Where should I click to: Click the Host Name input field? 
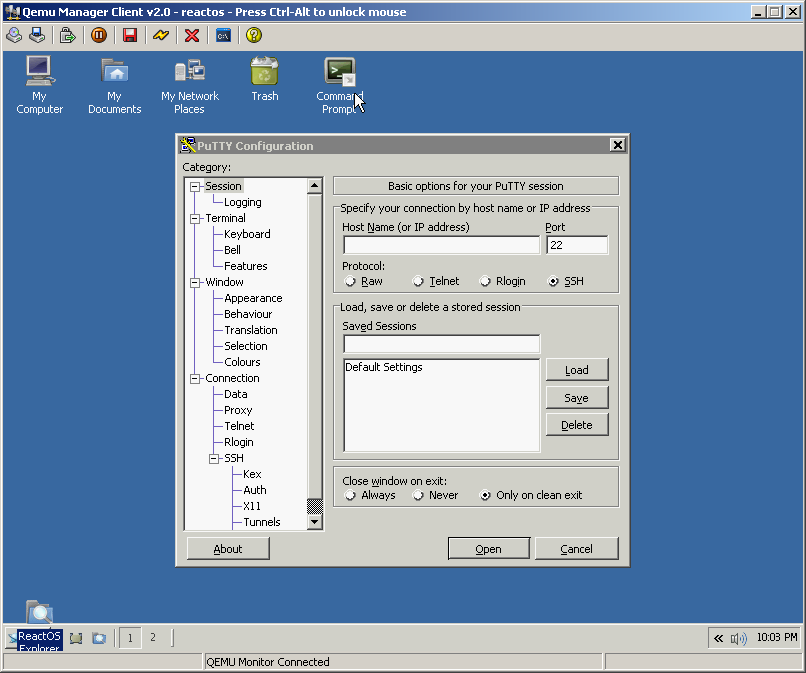440,245
